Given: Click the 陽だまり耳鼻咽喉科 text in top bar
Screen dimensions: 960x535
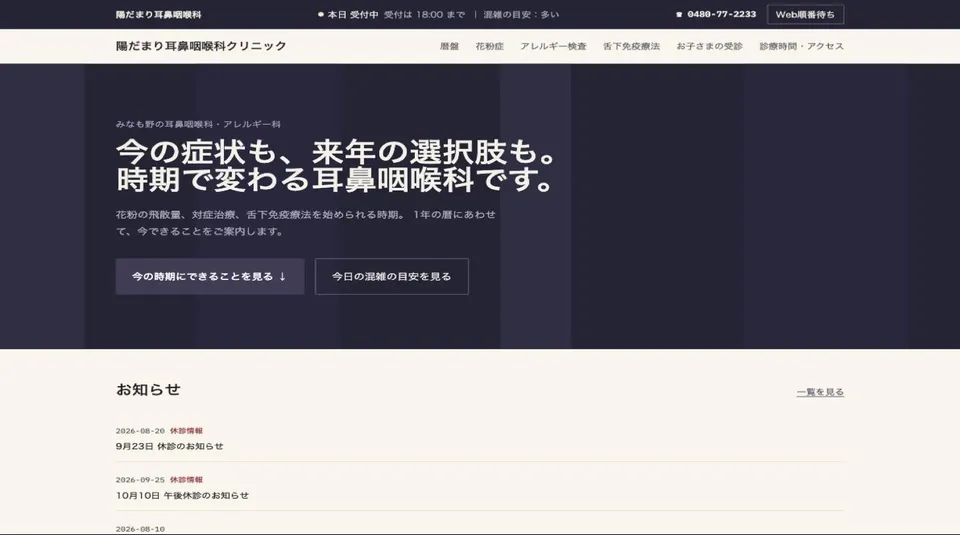Looking at the screenshot, I should click(158, 15).
